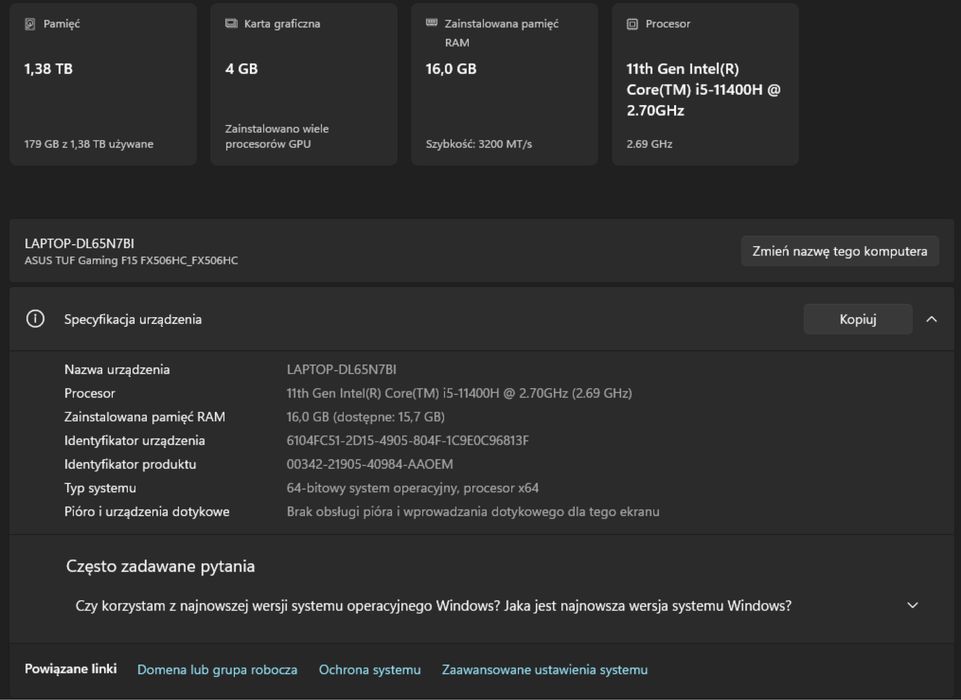
Task: Select the Zainstalowana pamięć RAM 16,0 GB card
Action: coord(504,84)
